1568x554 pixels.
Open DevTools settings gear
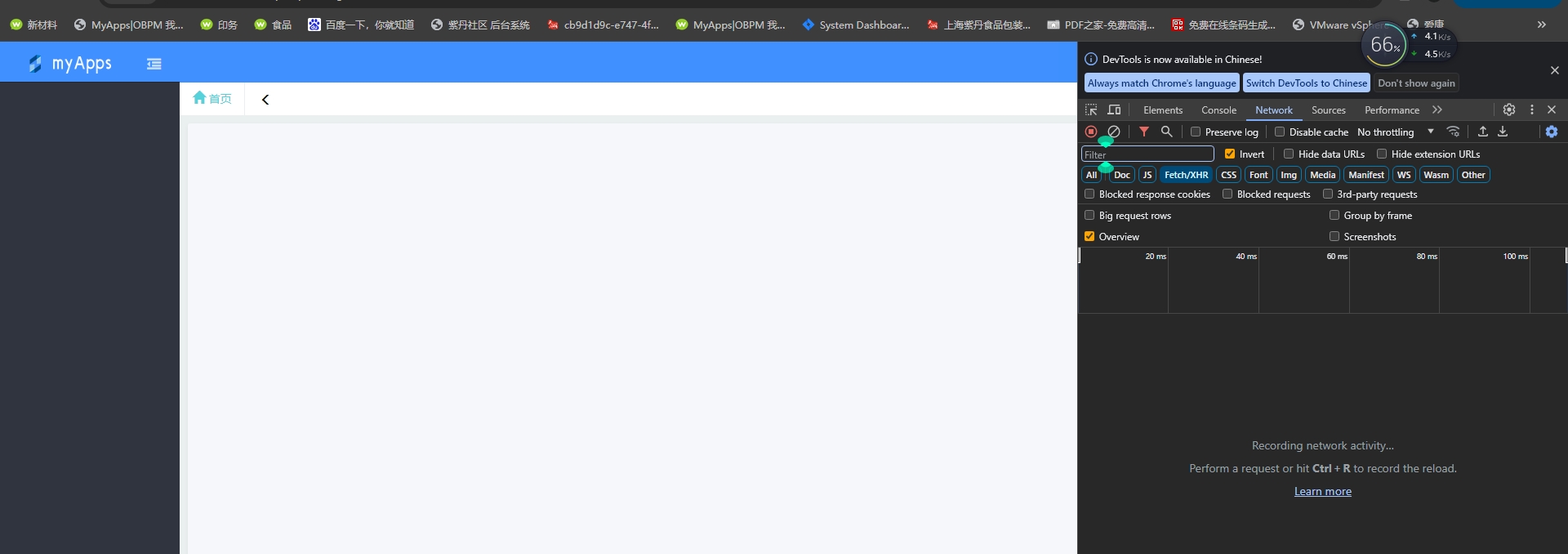pos(1509,109)
